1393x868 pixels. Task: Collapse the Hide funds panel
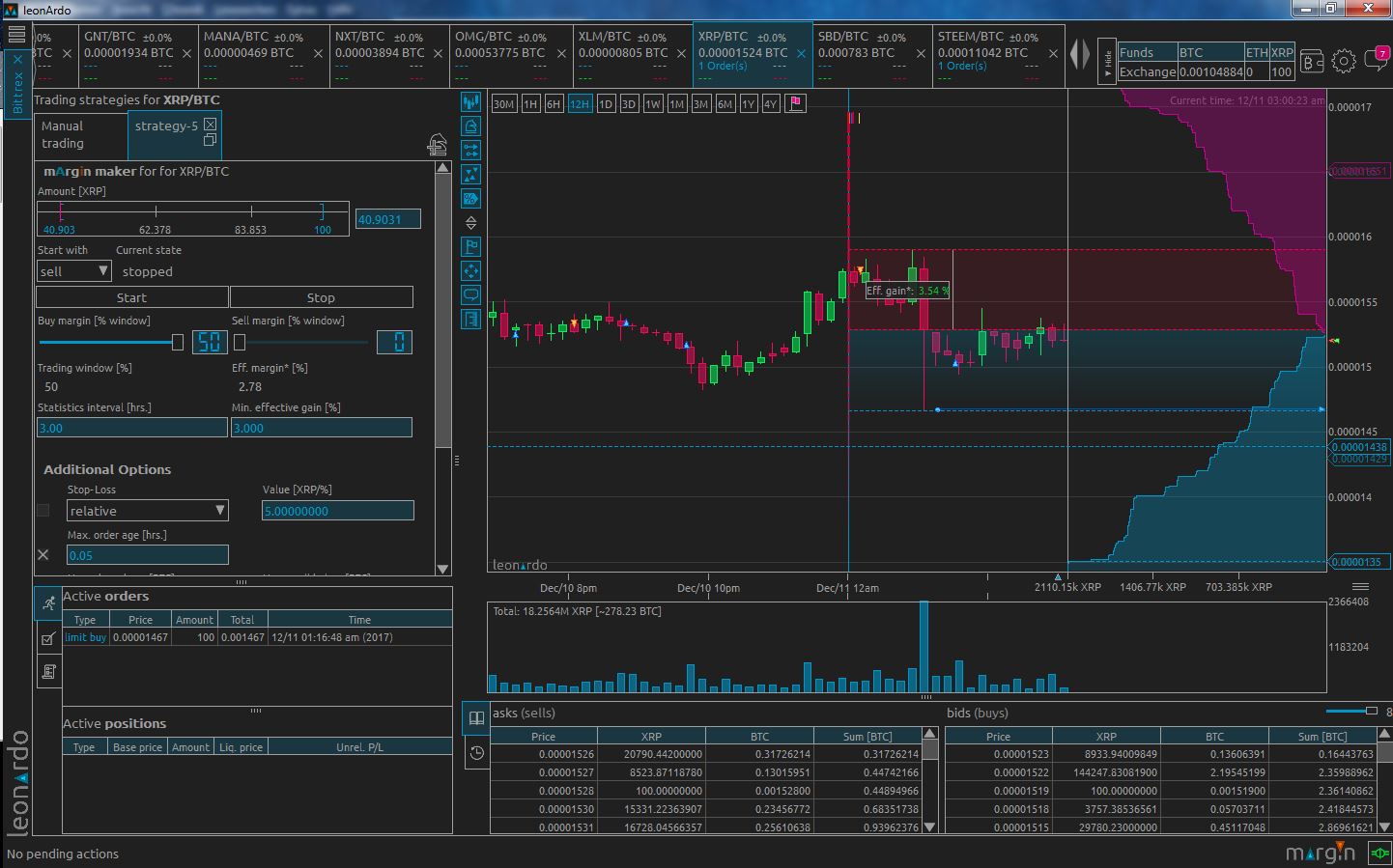coord(1107,60)
